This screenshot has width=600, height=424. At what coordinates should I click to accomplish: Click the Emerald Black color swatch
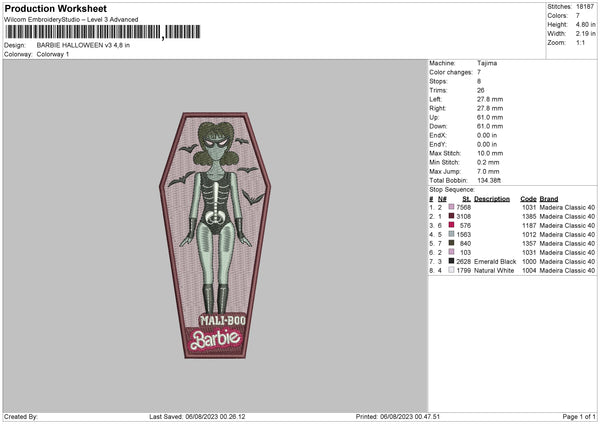coord(452,261)
